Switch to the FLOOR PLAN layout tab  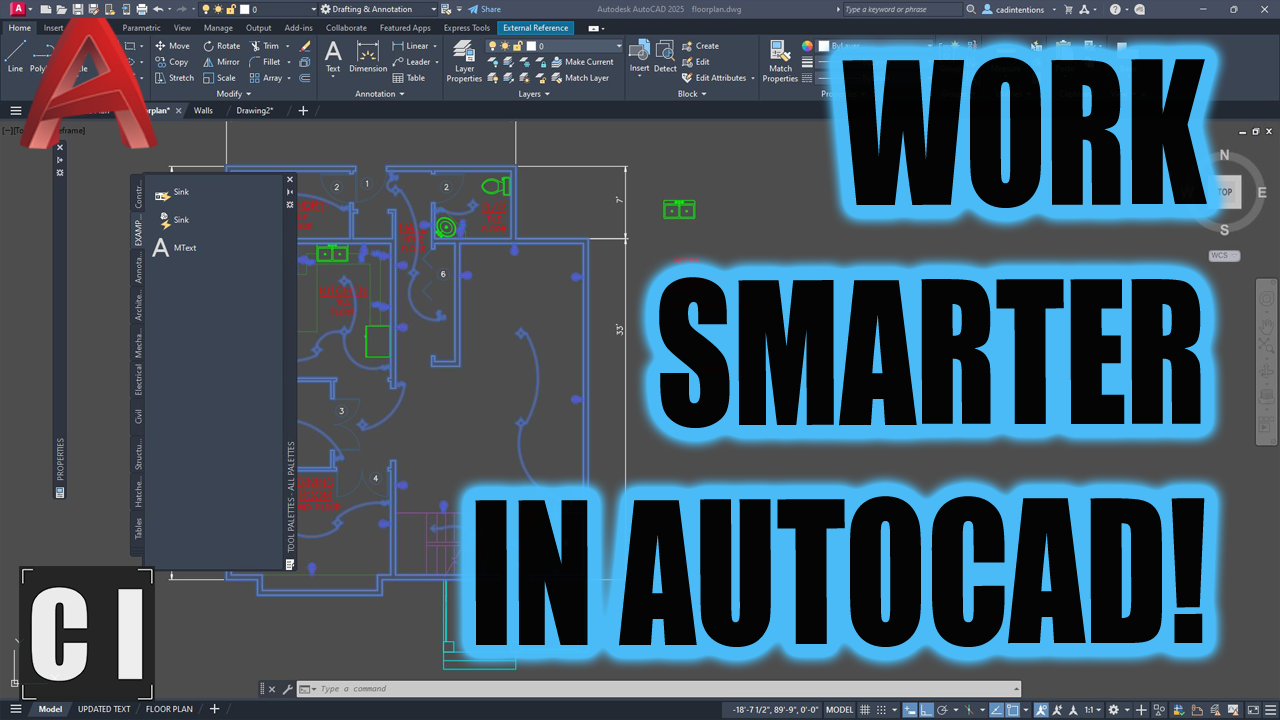pyautogui.click(x=169, y=710)
